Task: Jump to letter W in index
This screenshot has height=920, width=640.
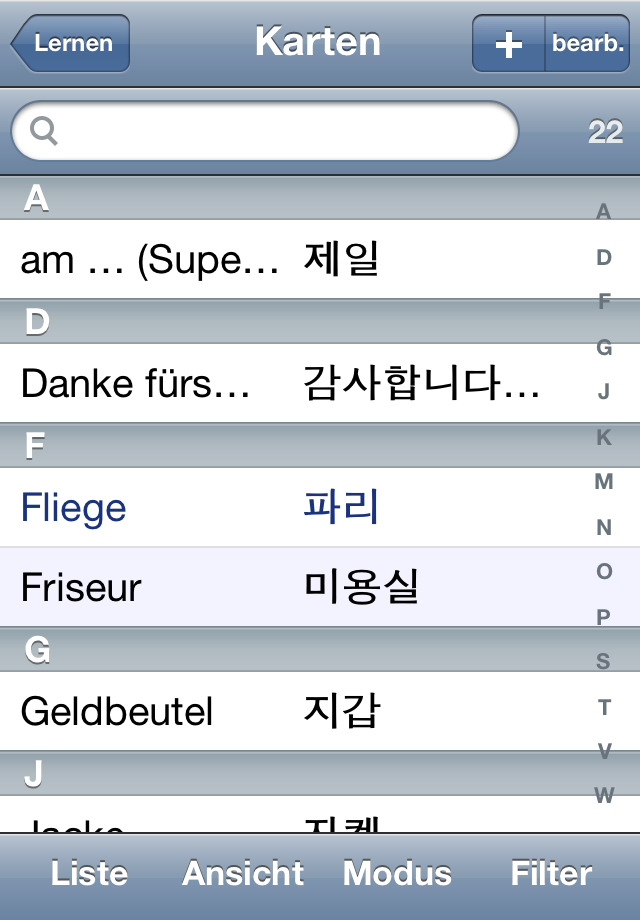Action: (x=604, y=796)
